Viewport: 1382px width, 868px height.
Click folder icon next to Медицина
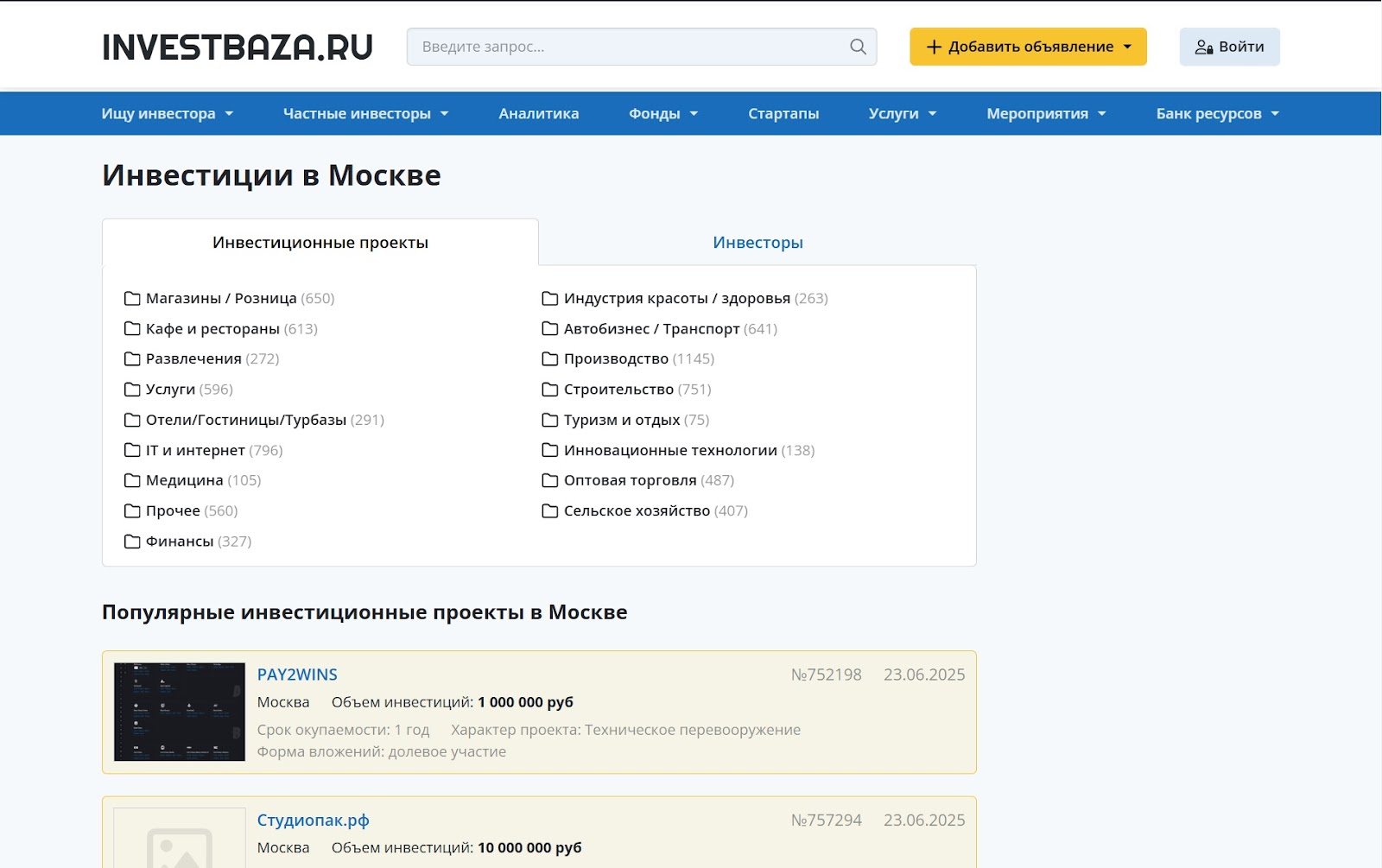click(132, 480)
